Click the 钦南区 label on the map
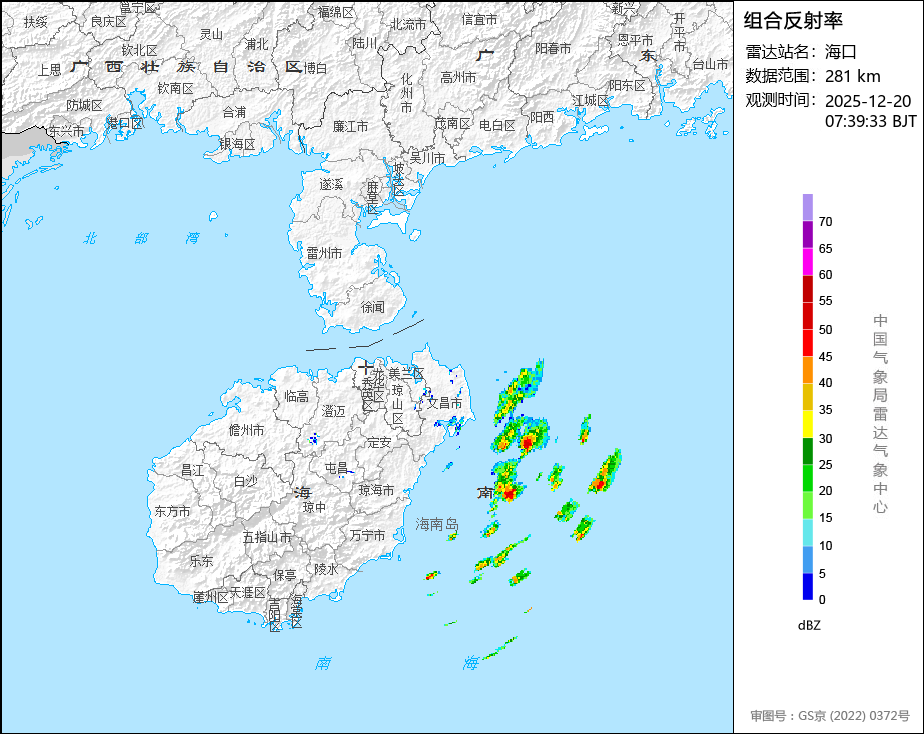 pos(175,88)
